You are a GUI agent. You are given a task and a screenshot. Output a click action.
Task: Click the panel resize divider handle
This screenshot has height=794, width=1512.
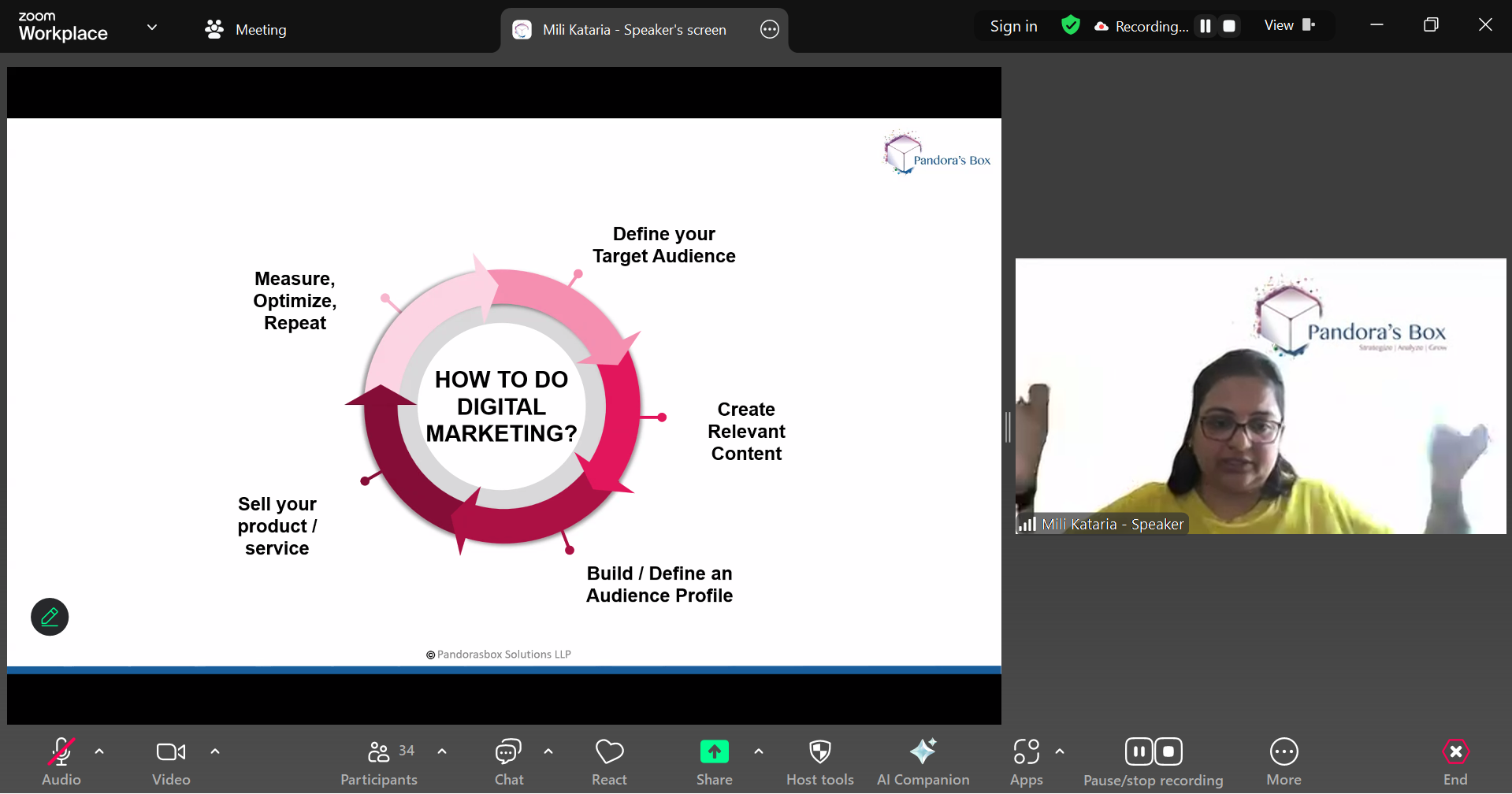tap(1008, 427)
